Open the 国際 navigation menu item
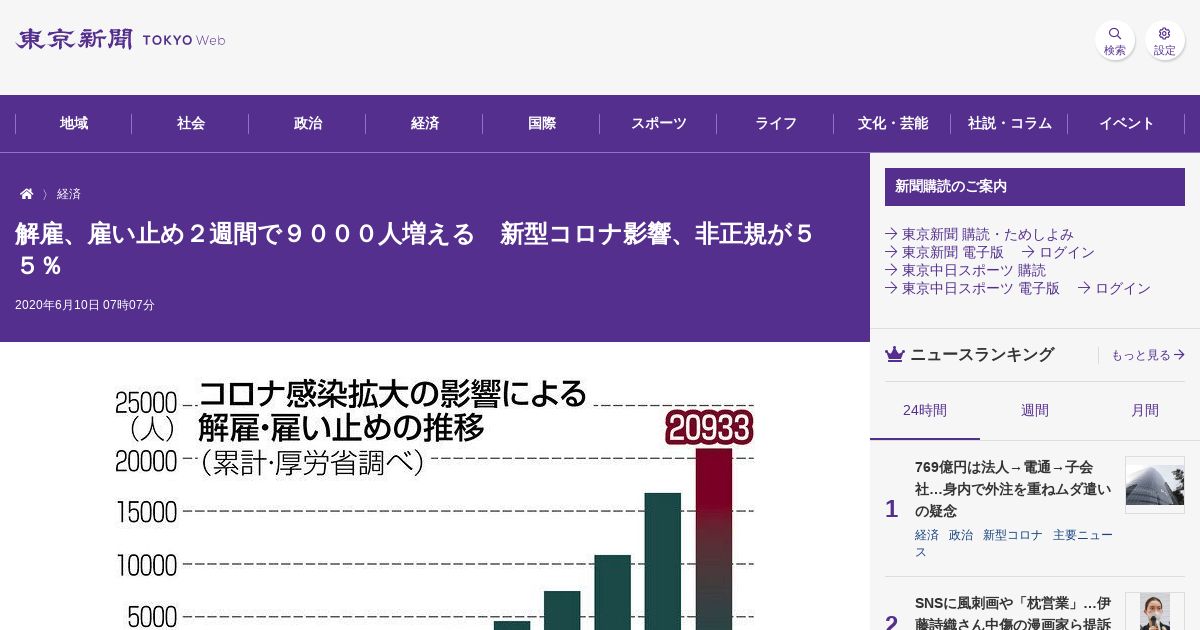This screenshot has width=1200, height=630. (x=542, y=124)
